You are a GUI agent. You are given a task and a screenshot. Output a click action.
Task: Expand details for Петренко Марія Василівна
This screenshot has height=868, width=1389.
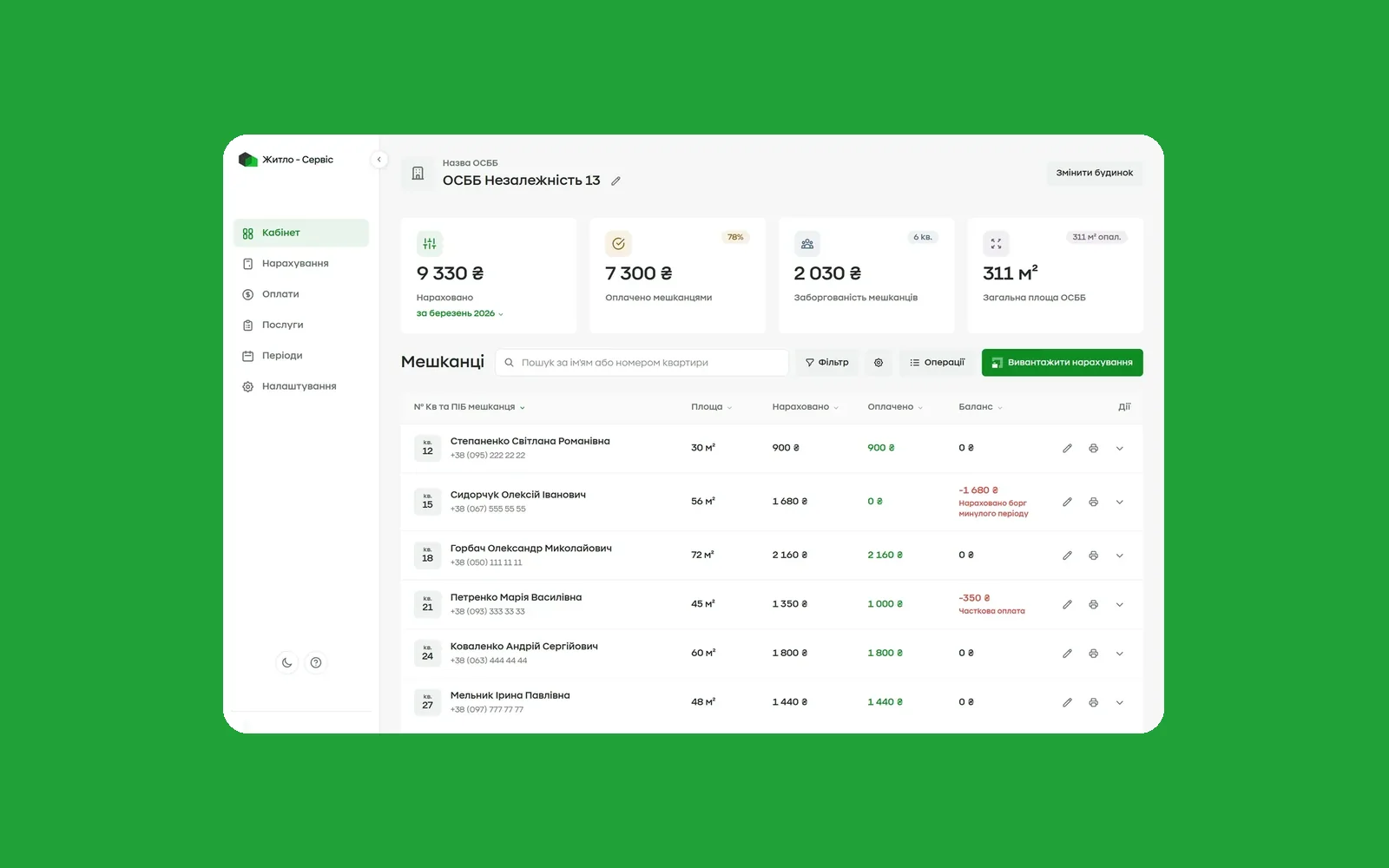[x=1119, y=605]
